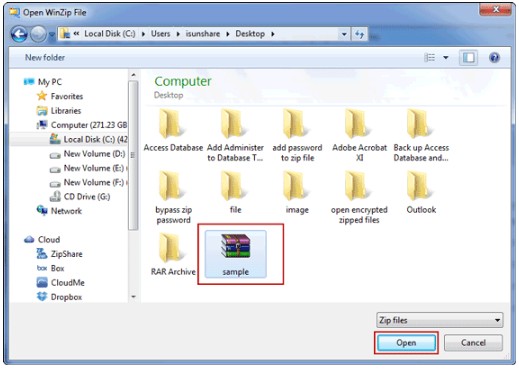Select the Outlook folder
Viewport: 519px width, 369px height.
coord(421,192)
